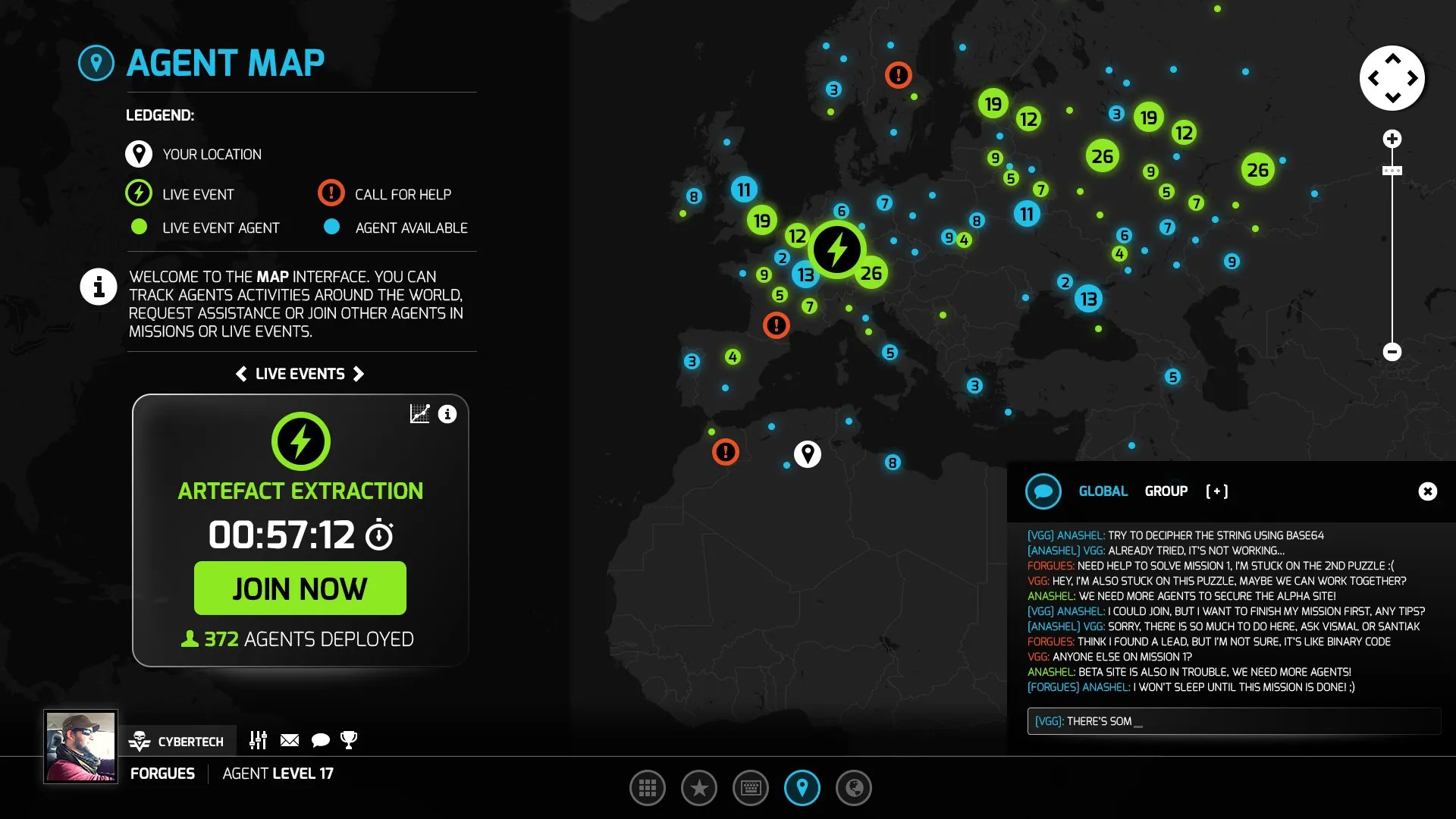The height and width of the screenshot is (819, 1456).
Task: Browse next live event with the right arrow
Action: [359, 373]
